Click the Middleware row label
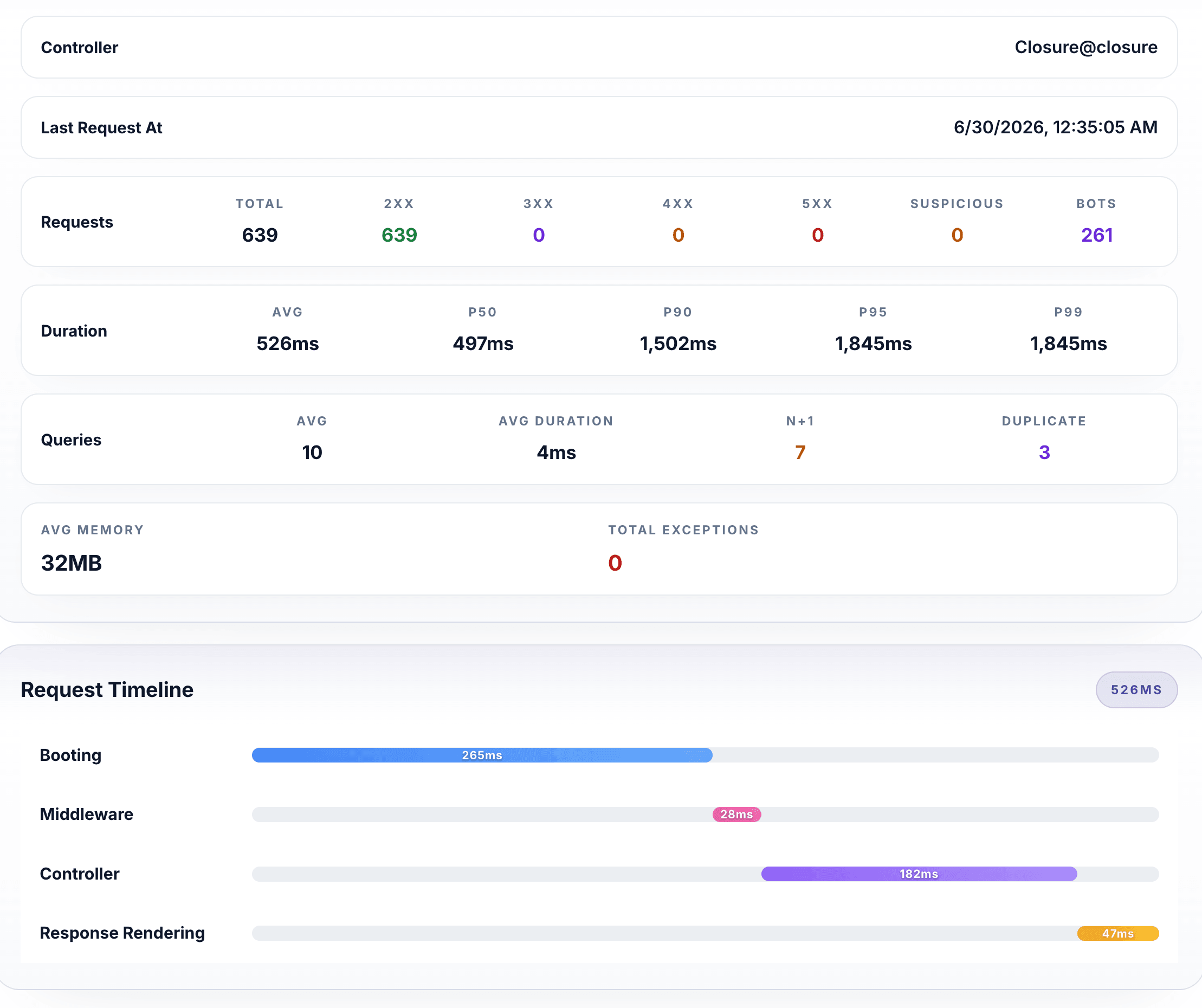This screenshot has width=1202, height=1008. pyautogui.click(x=86, y=814)
